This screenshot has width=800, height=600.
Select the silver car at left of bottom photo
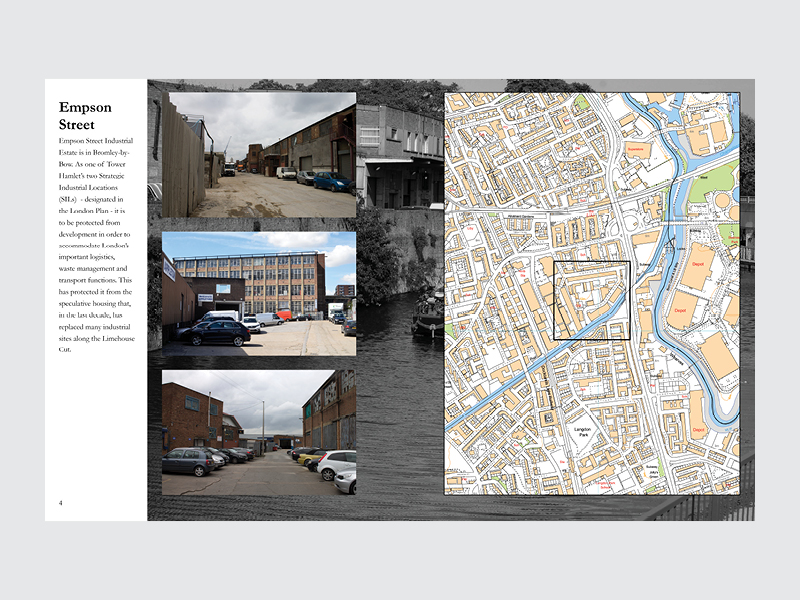pyautogui.click(x=192, y=461)
